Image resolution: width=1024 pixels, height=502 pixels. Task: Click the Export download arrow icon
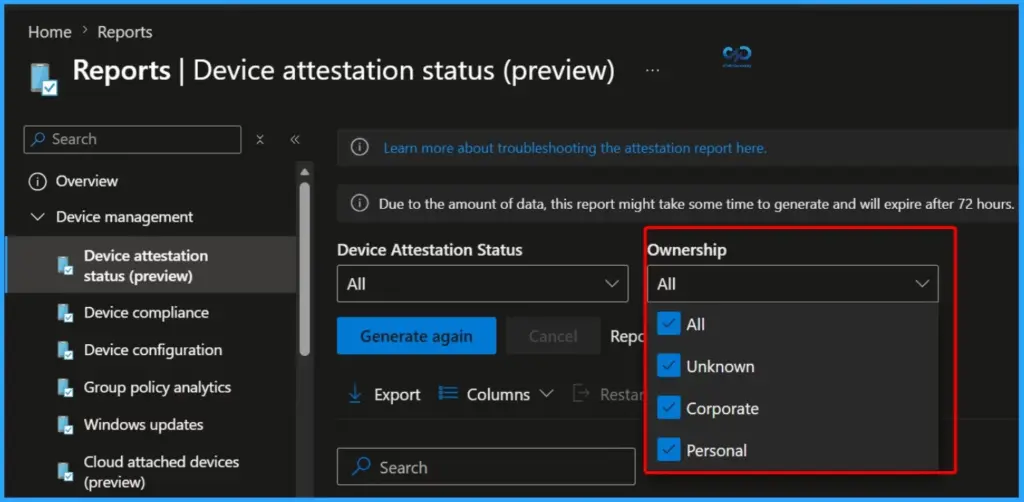click(355, 394)
